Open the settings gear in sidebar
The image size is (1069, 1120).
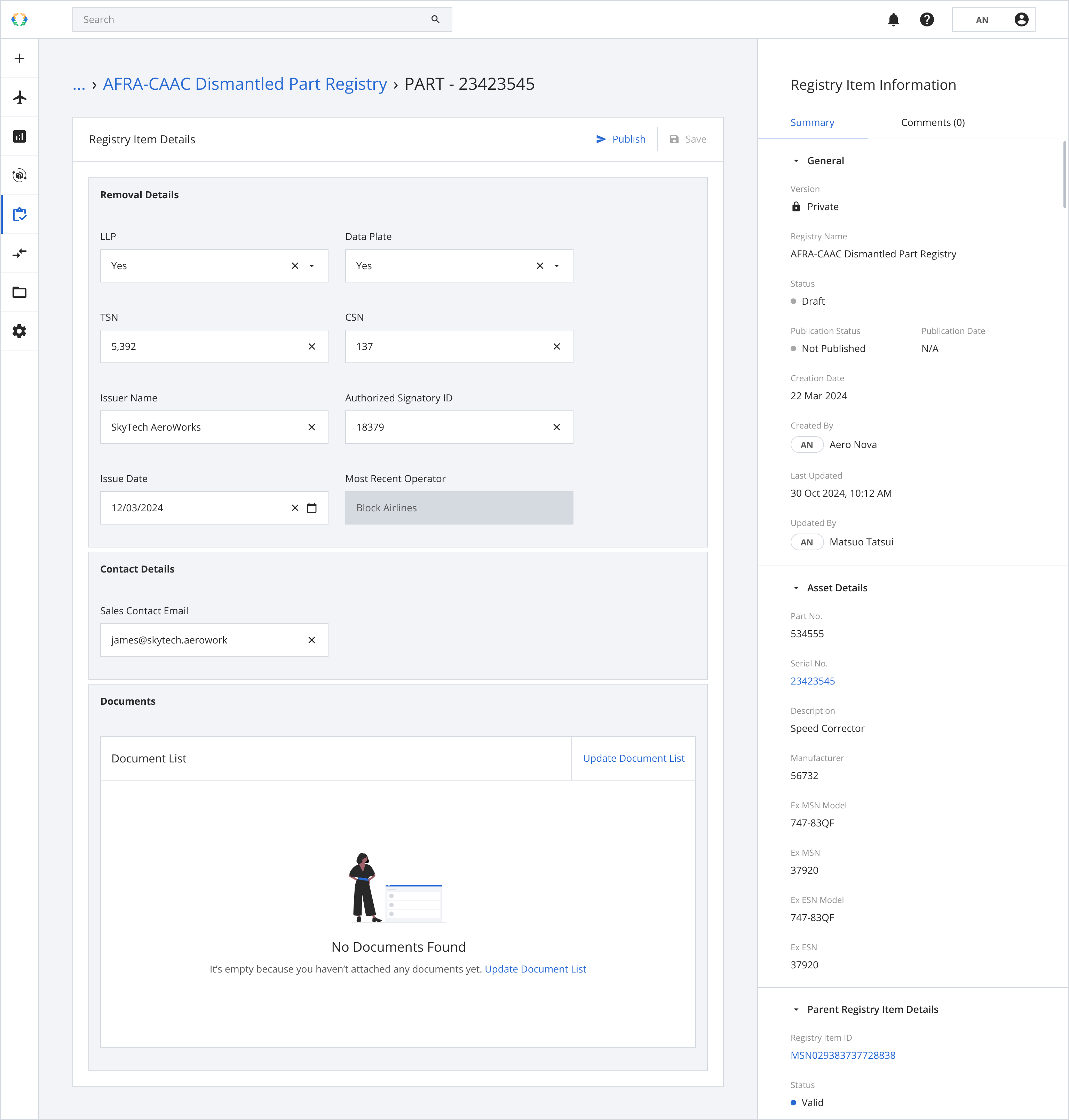click(x=19, y=331)
